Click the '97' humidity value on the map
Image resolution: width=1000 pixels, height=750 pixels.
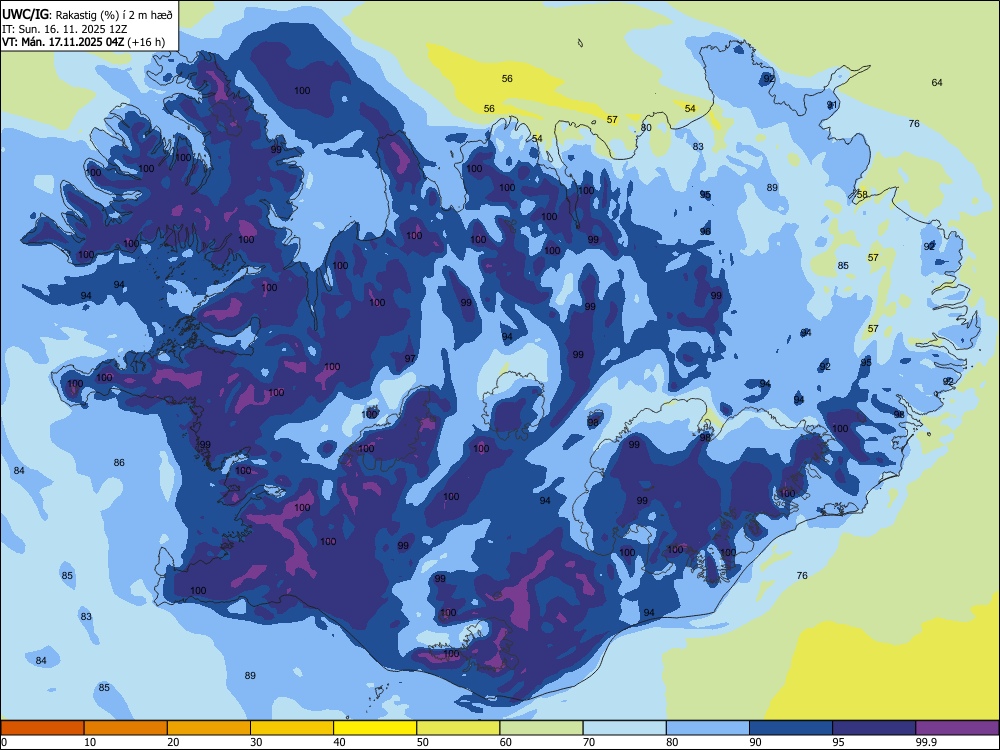coord(410,359)
